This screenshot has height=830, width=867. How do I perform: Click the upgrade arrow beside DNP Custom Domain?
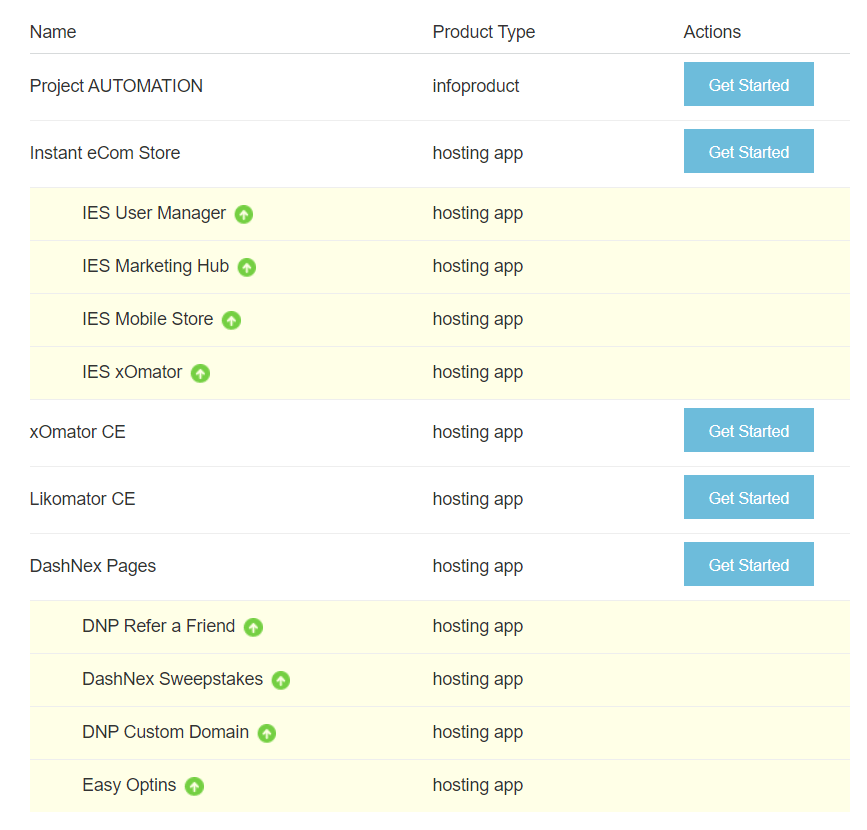(x=266, y=733)
